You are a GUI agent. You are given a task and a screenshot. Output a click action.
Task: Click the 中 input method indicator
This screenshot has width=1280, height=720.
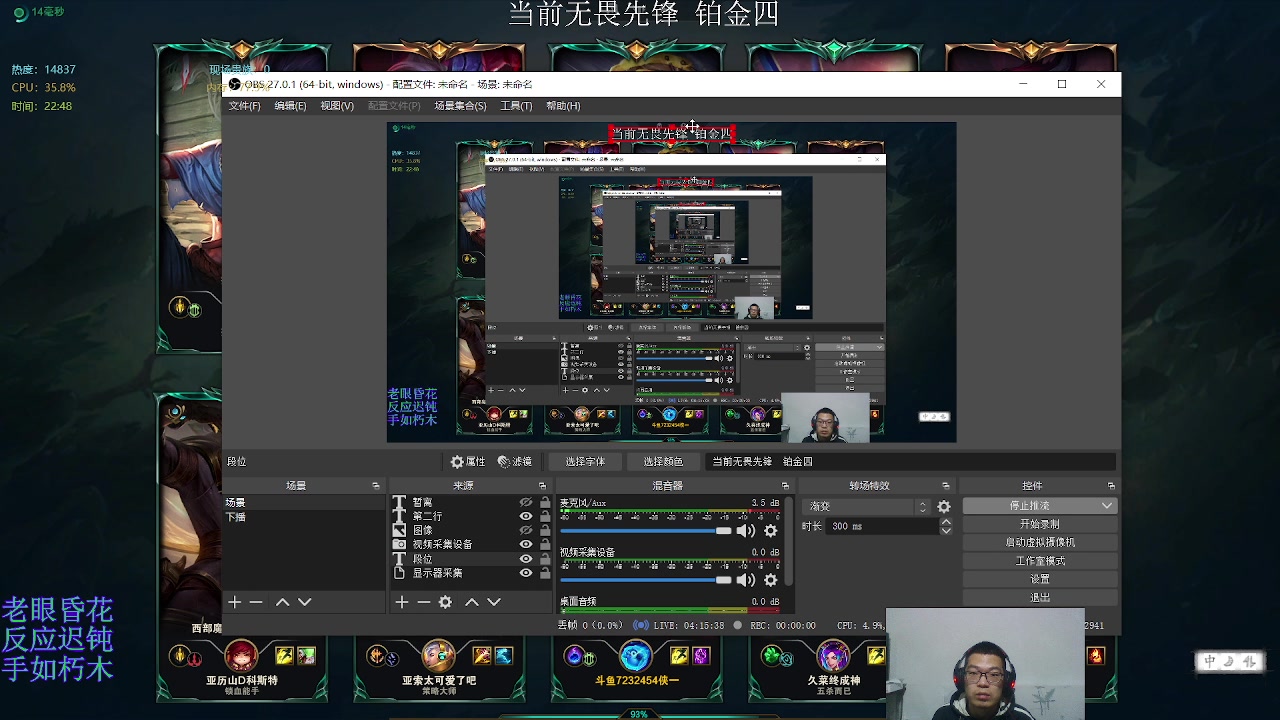pos(1210,661)
